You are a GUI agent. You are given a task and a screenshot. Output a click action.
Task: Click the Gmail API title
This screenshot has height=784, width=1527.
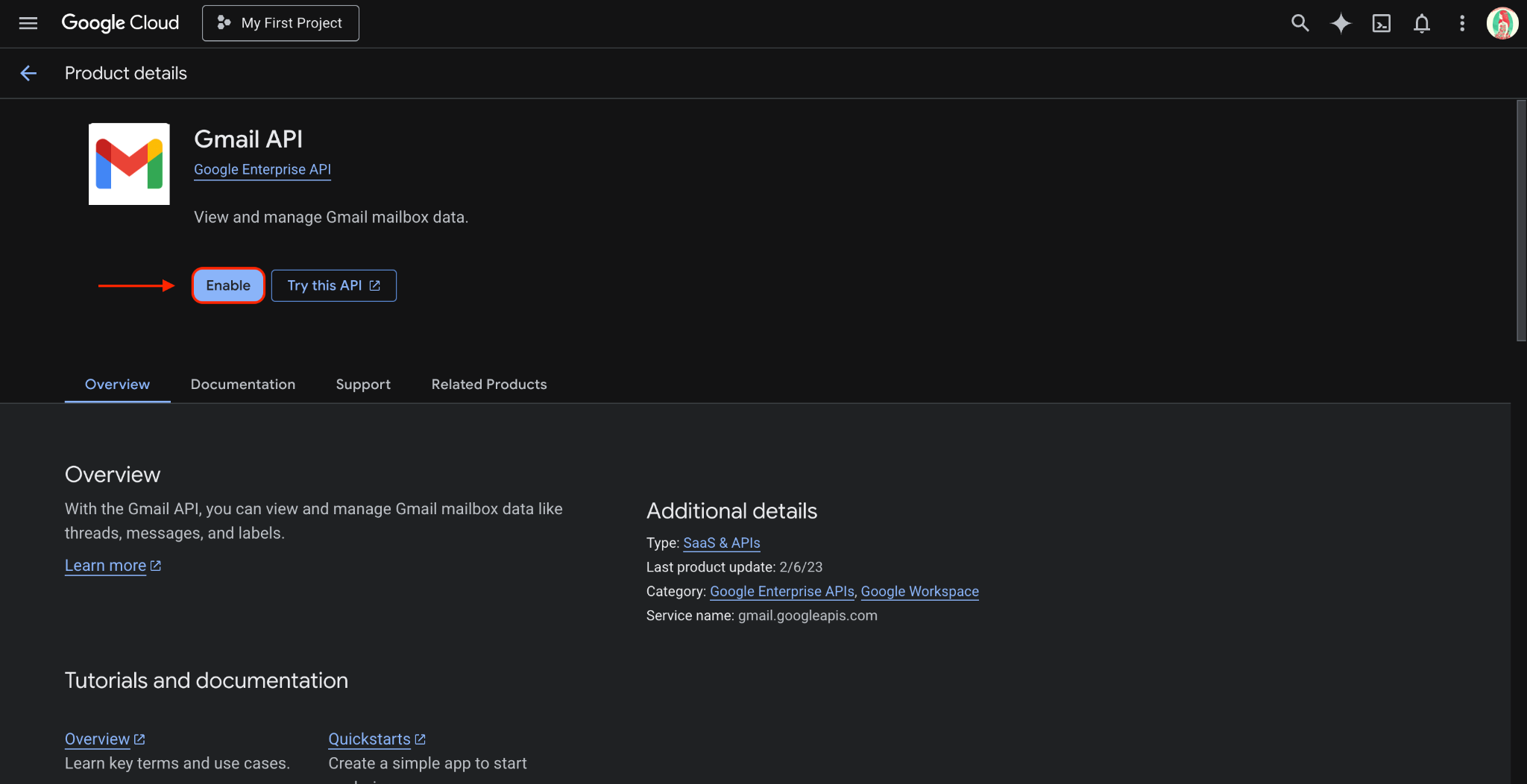(x=248, y=139)
